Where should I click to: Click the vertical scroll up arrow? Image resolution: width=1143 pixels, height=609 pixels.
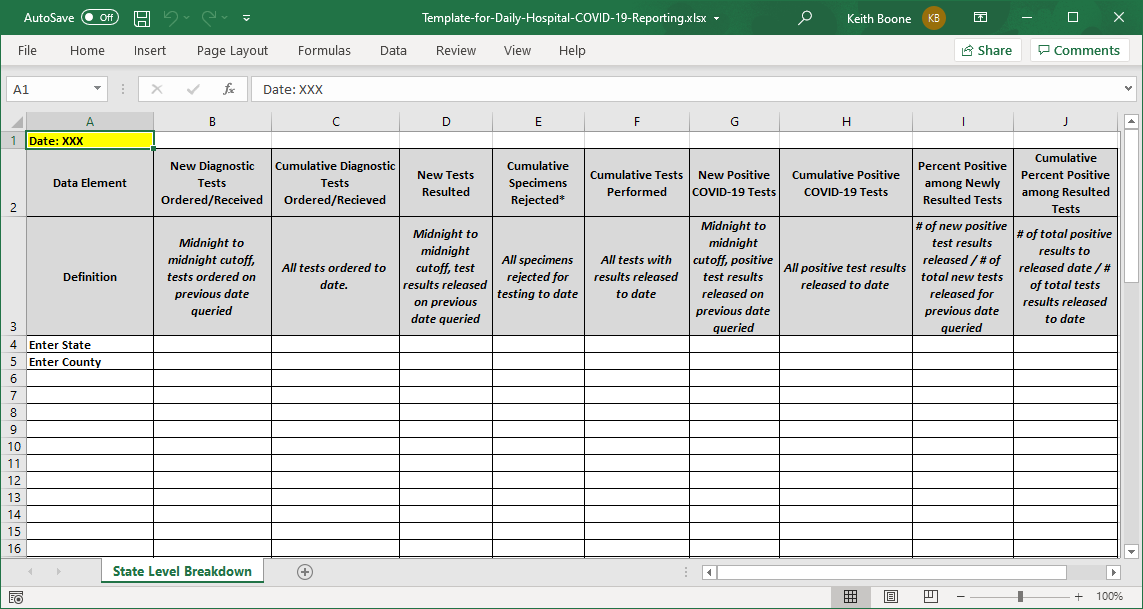click(1131, 122)
